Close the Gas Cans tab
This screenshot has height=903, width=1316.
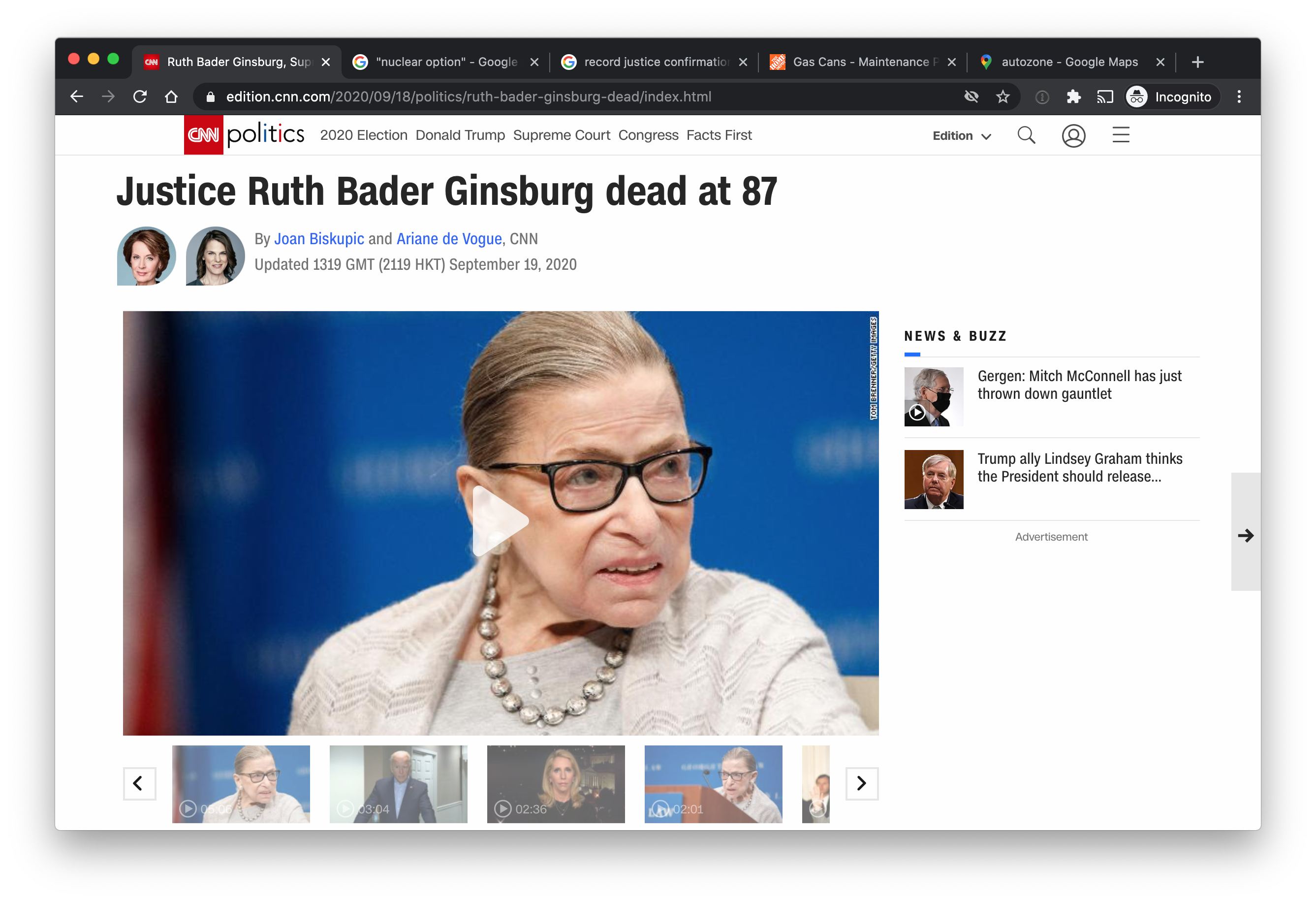[x=951, y=63]
